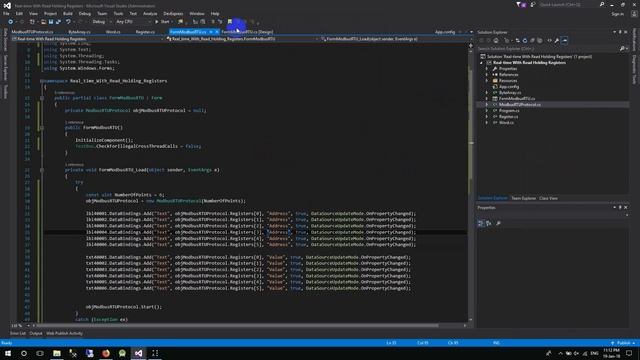Expand the Program.cs node

click(x=487, y=111)
